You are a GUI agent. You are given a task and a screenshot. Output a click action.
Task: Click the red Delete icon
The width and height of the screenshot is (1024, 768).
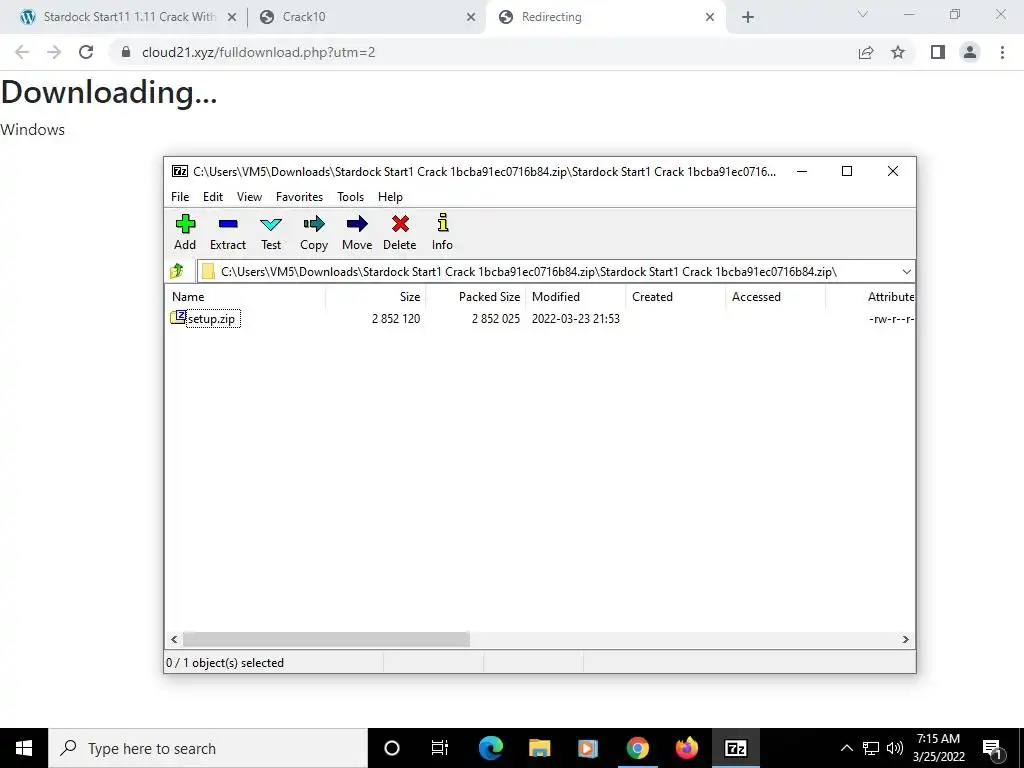pyautogui.click(x=400, y=232)
